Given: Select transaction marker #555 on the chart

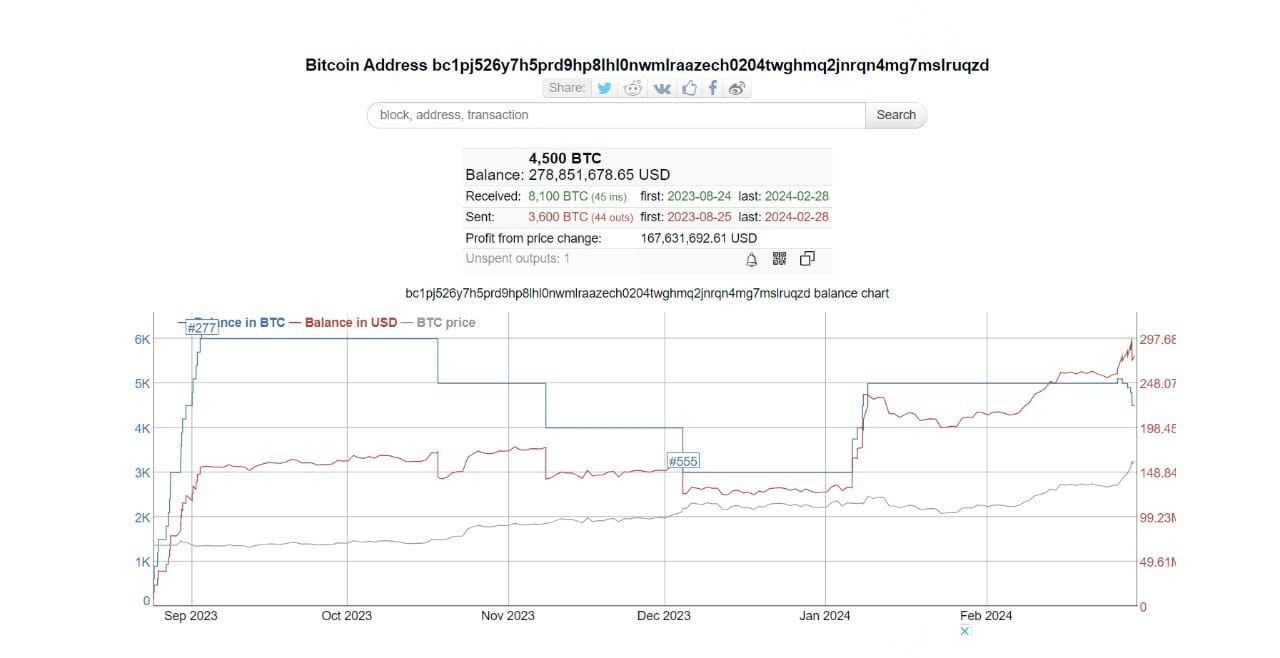Looking at the screenshot, I should 684,460.
